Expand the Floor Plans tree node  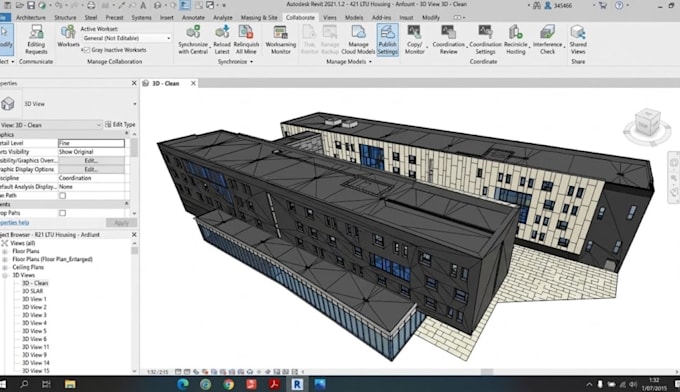[5, 252]
